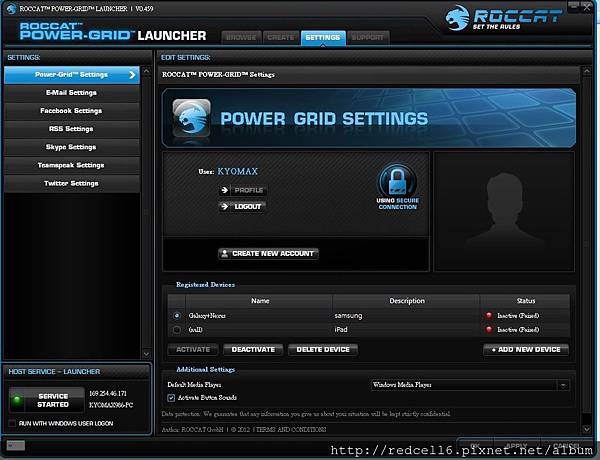
Task: Click the Status column header
Action: click(x=526, y=301)
